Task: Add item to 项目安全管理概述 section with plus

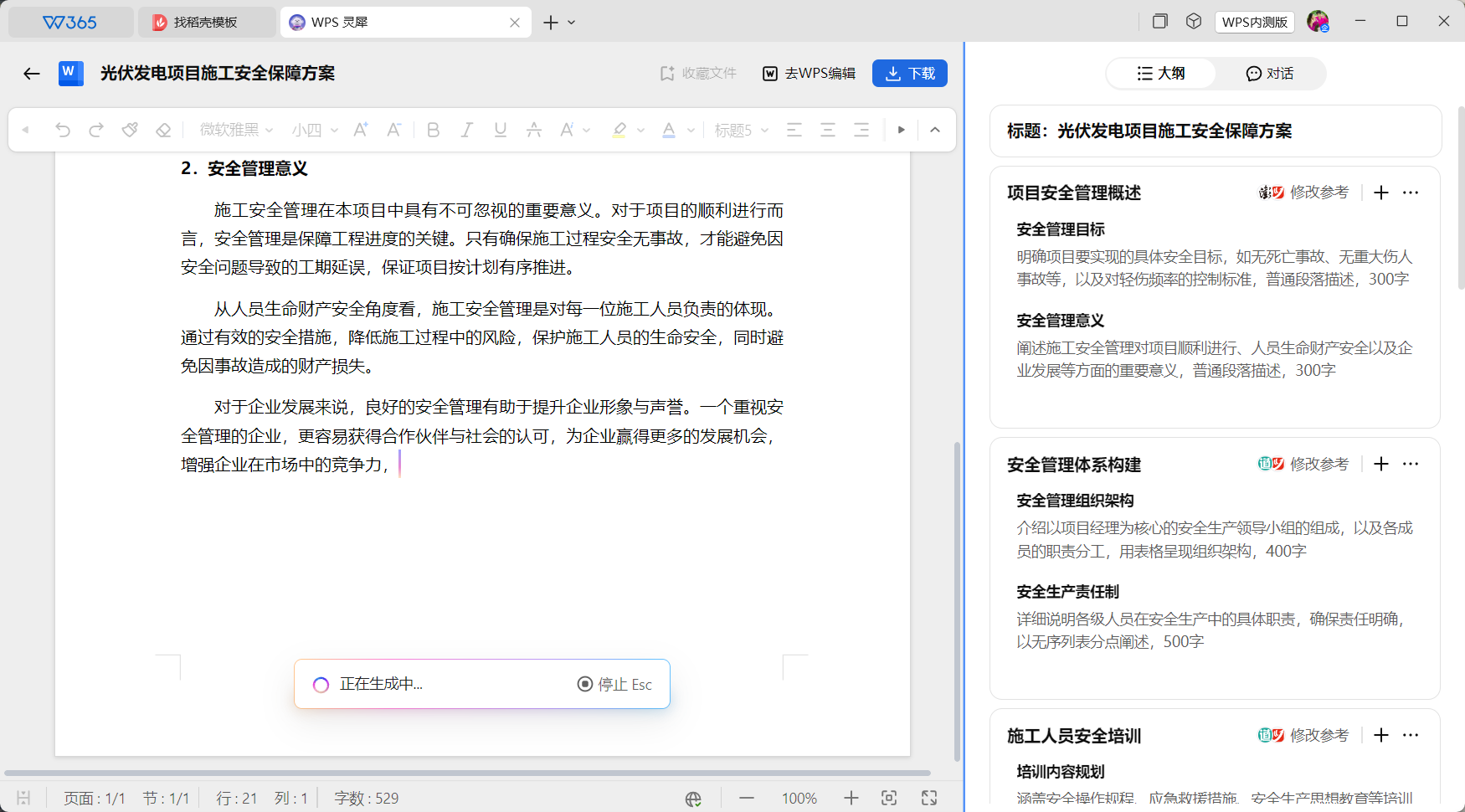Action: pyautogui.click(x=1381, y=193)
